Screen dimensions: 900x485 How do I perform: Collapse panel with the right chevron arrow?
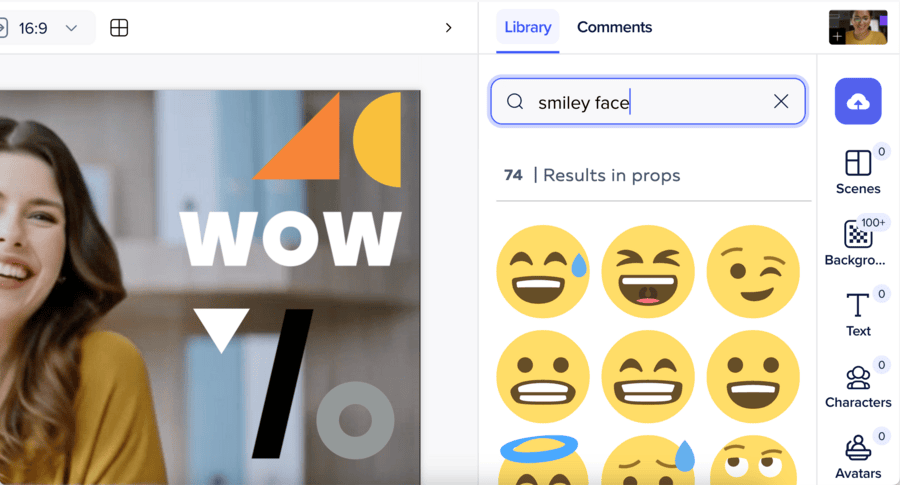coord(449,28)
